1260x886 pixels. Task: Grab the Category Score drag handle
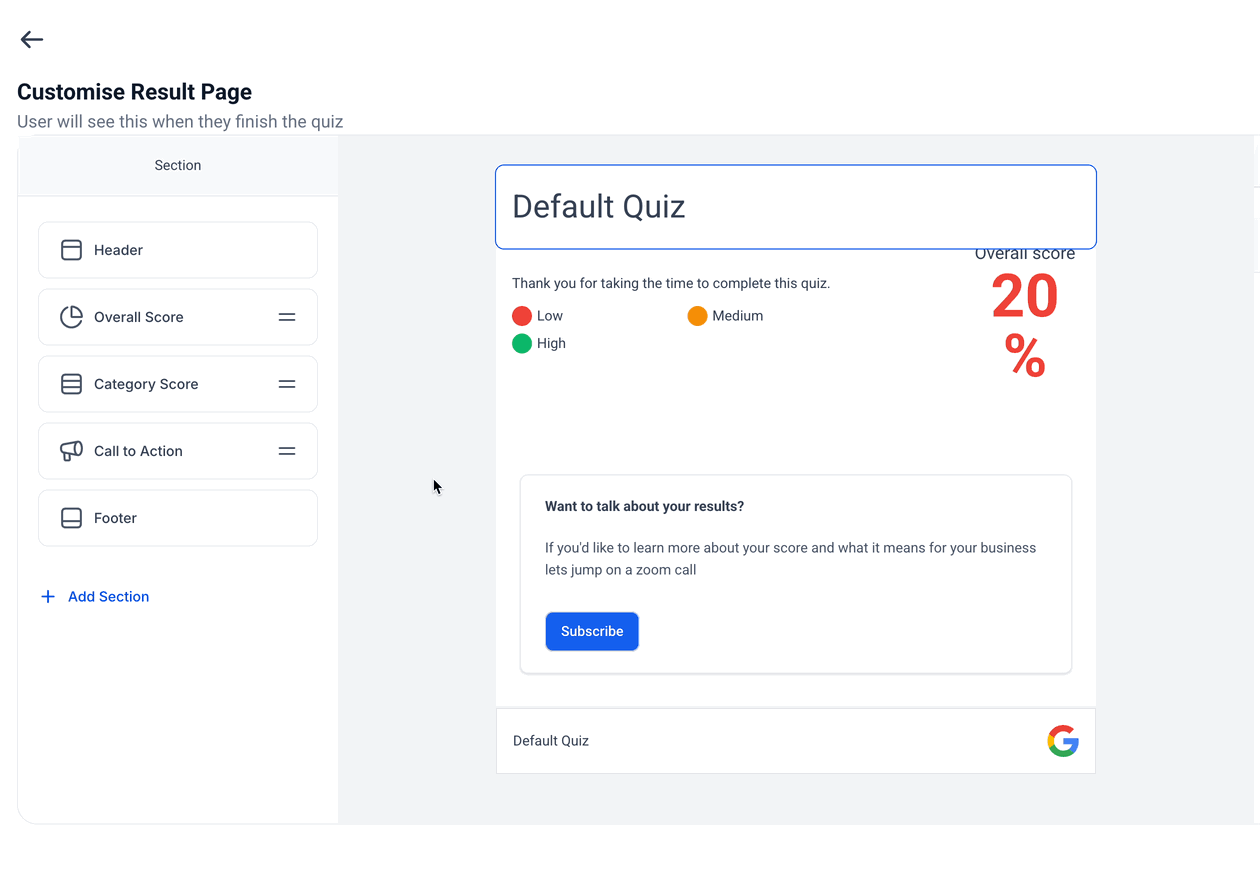click(x=287, y=384)
